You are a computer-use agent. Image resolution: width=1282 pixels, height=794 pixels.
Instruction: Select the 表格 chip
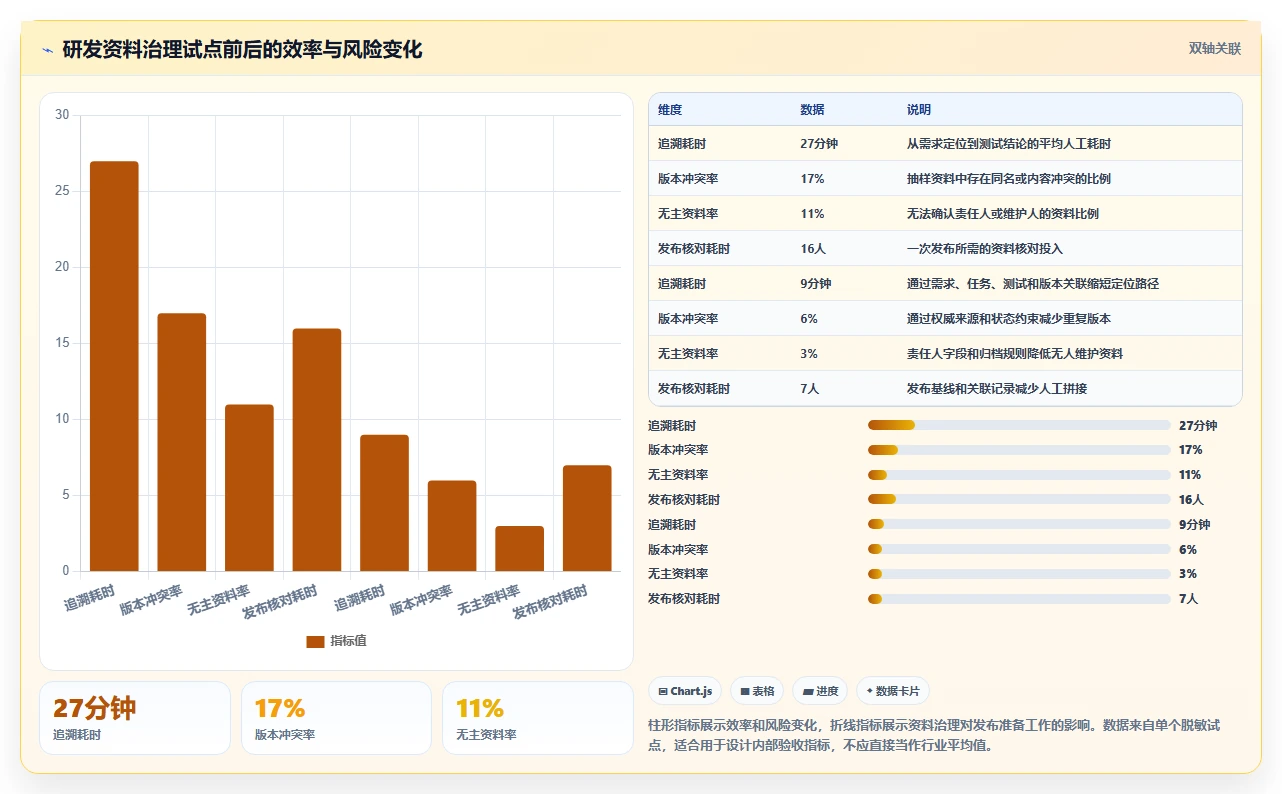pyautogui.click(x=757, y=691)
